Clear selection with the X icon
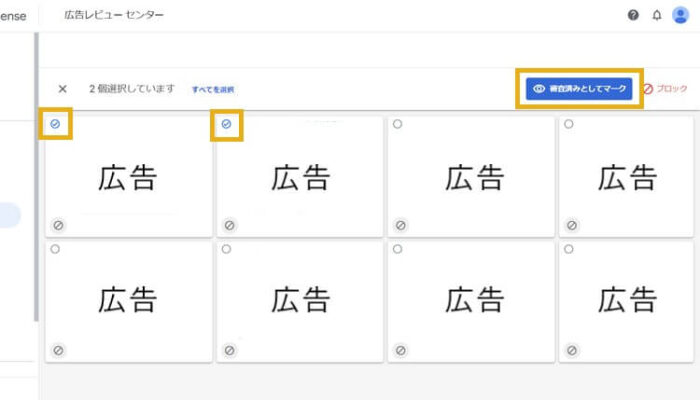The width and height of the screenshot is (700, 400). point(62,89)
